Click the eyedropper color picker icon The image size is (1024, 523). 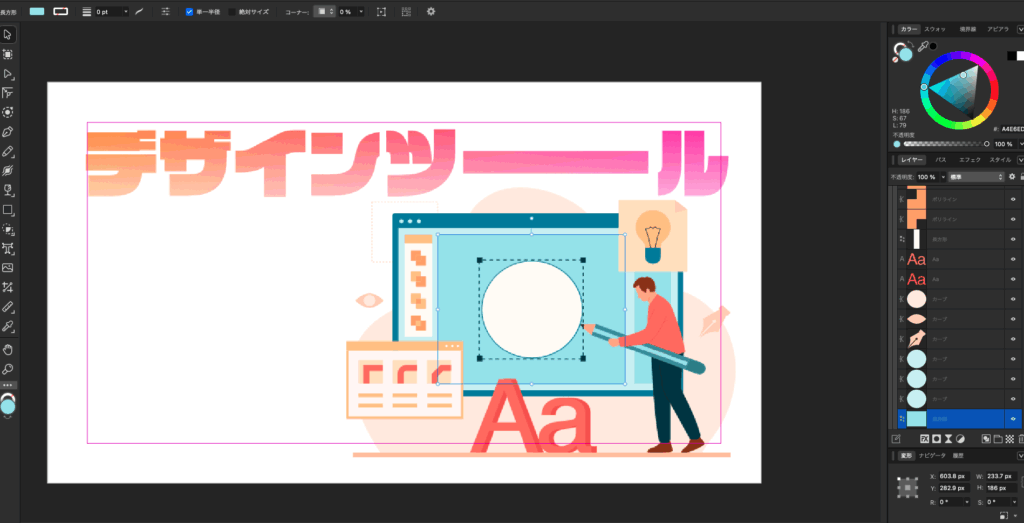click(x=923, y=46)
